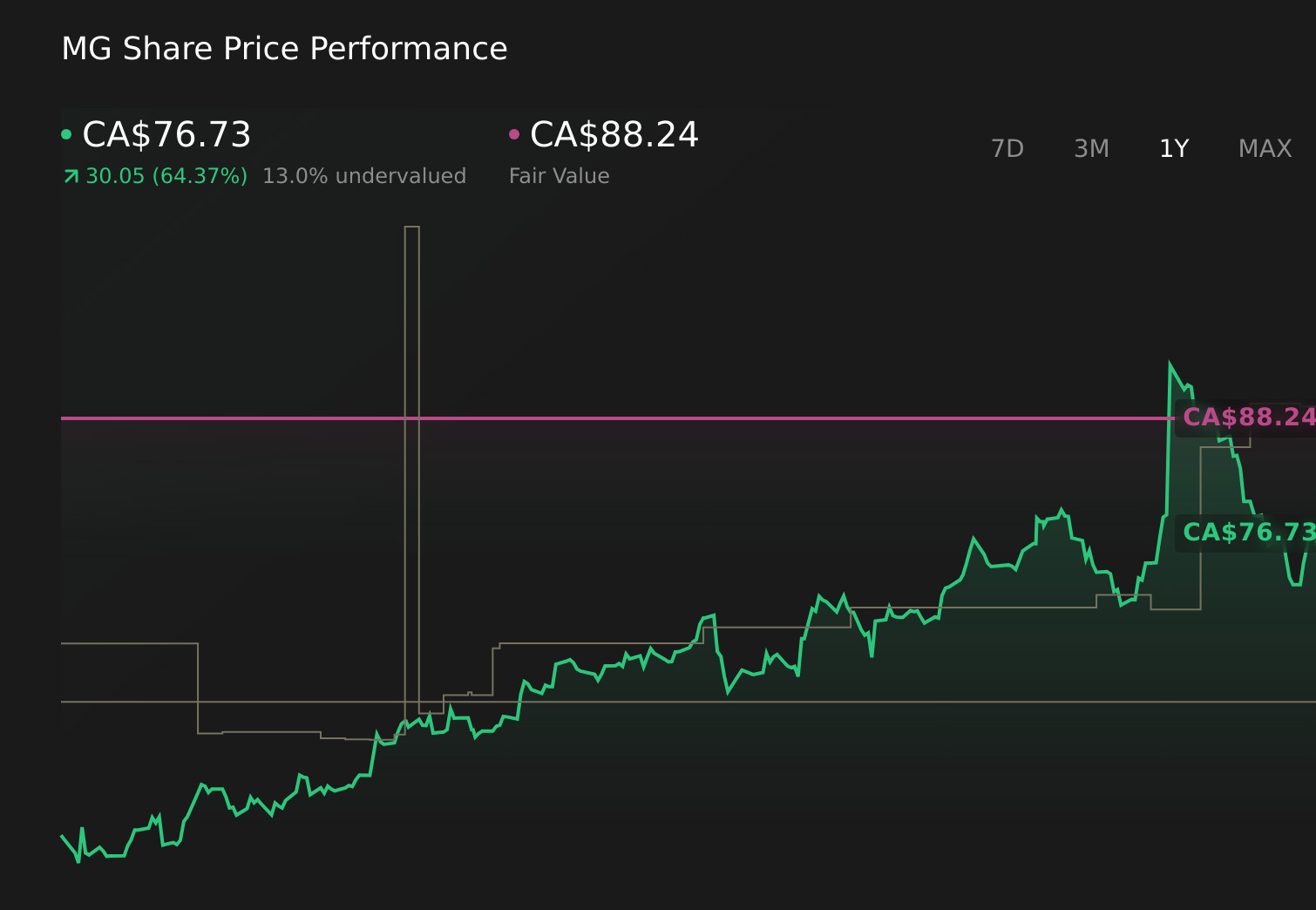This screenshot has height=910, width=1316.
Task: Click the green CA$76.73 label on chart
Action: 1247,533
